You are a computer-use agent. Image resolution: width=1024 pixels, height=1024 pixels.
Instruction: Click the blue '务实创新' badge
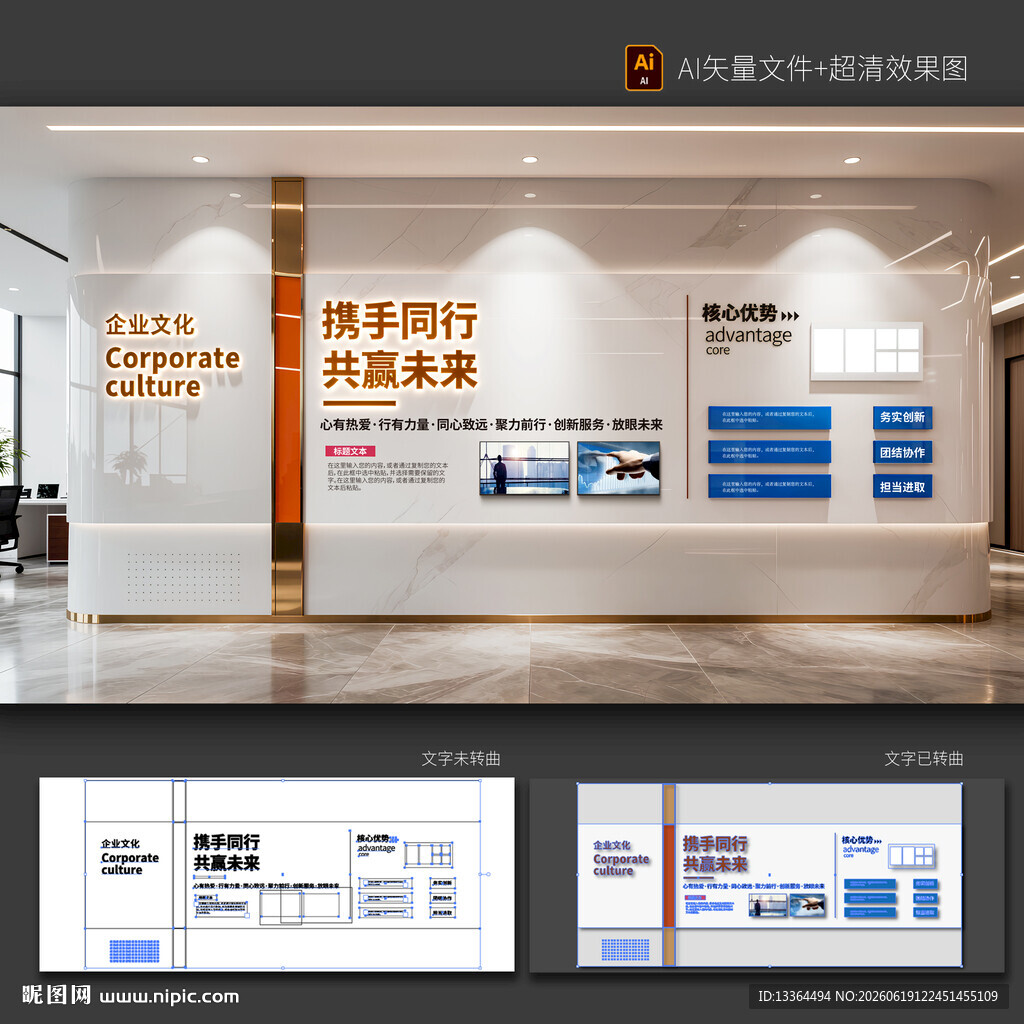[x=903, y=417]
